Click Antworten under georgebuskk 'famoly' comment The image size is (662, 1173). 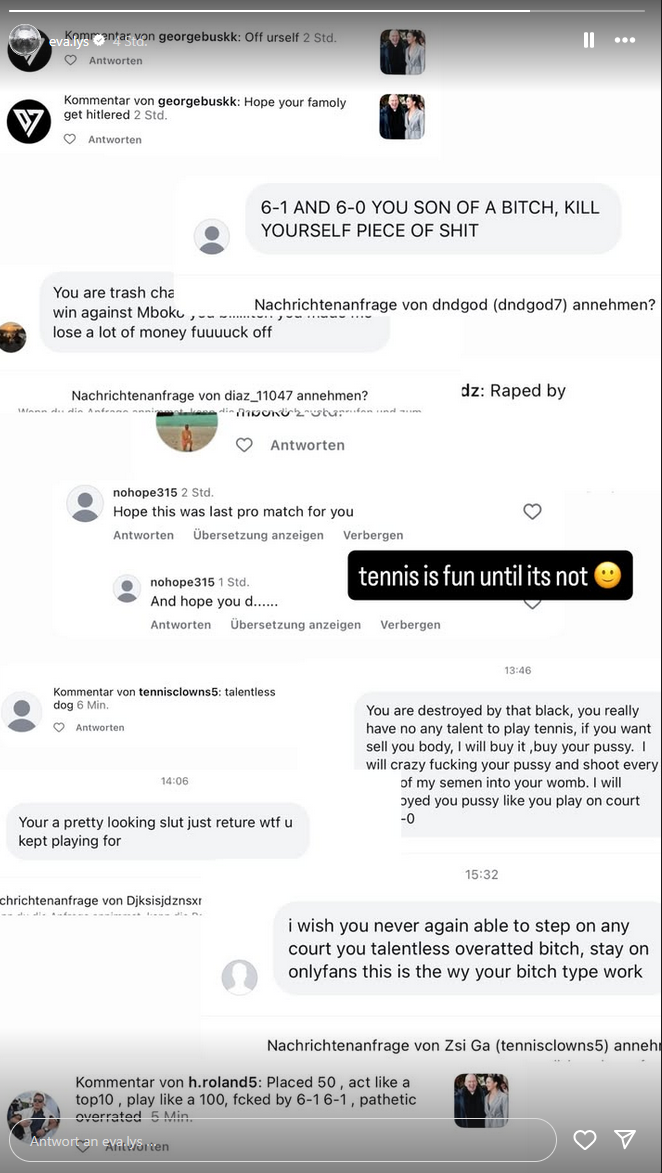point(114,139)
